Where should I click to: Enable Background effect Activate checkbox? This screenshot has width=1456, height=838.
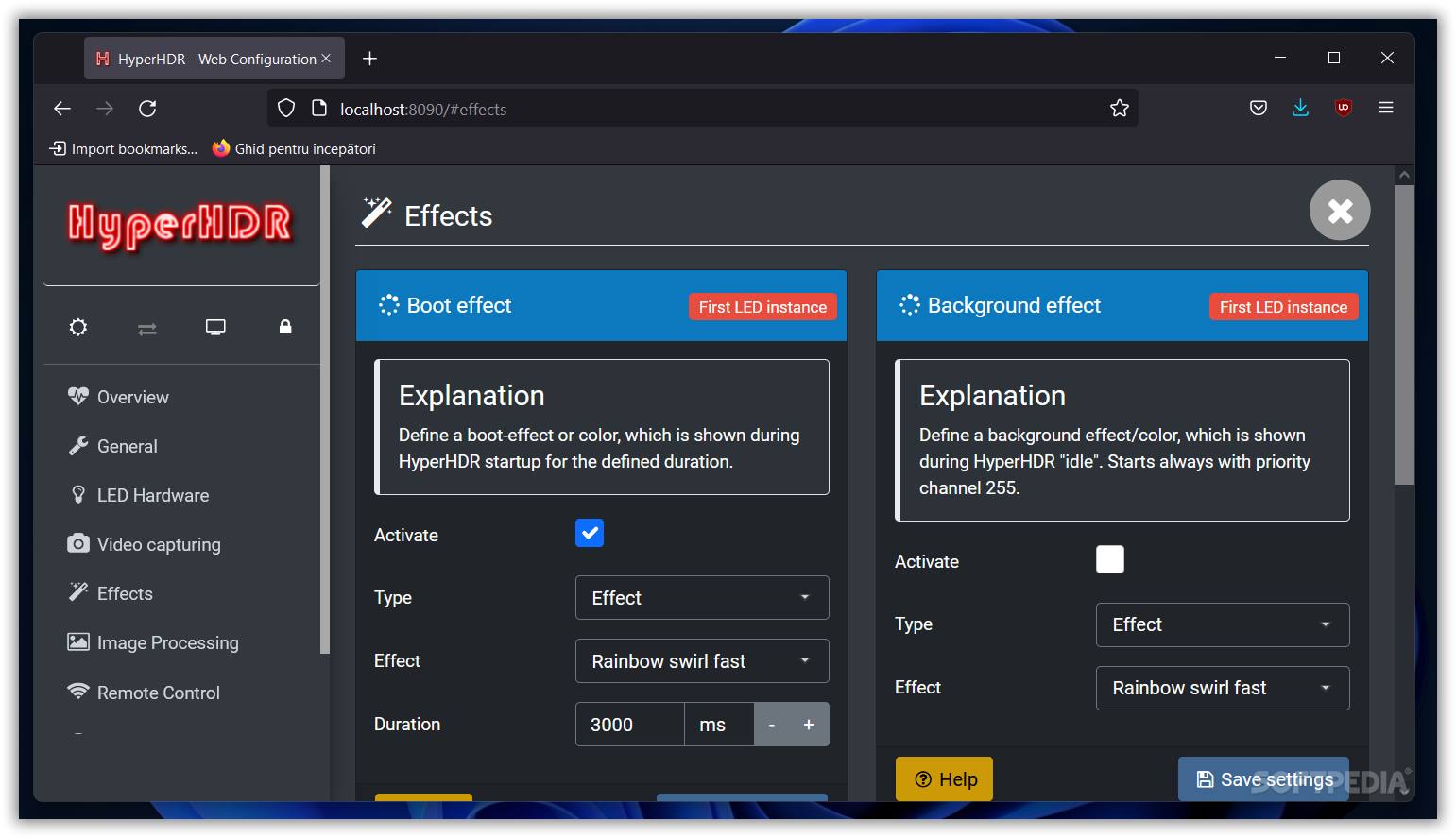(x=1110, y=559)
